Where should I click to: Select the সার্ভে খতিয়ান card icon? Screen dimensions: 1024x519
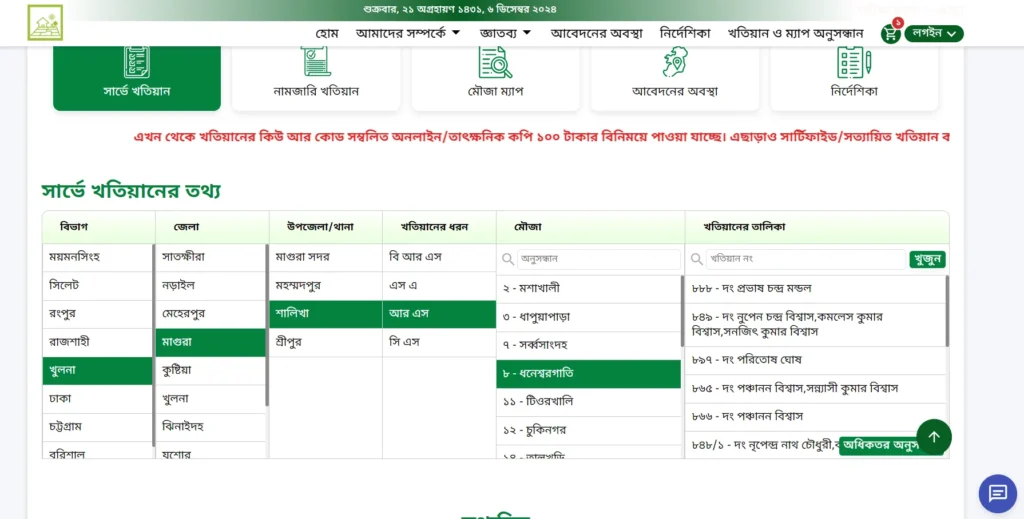[x=137, y=61]
